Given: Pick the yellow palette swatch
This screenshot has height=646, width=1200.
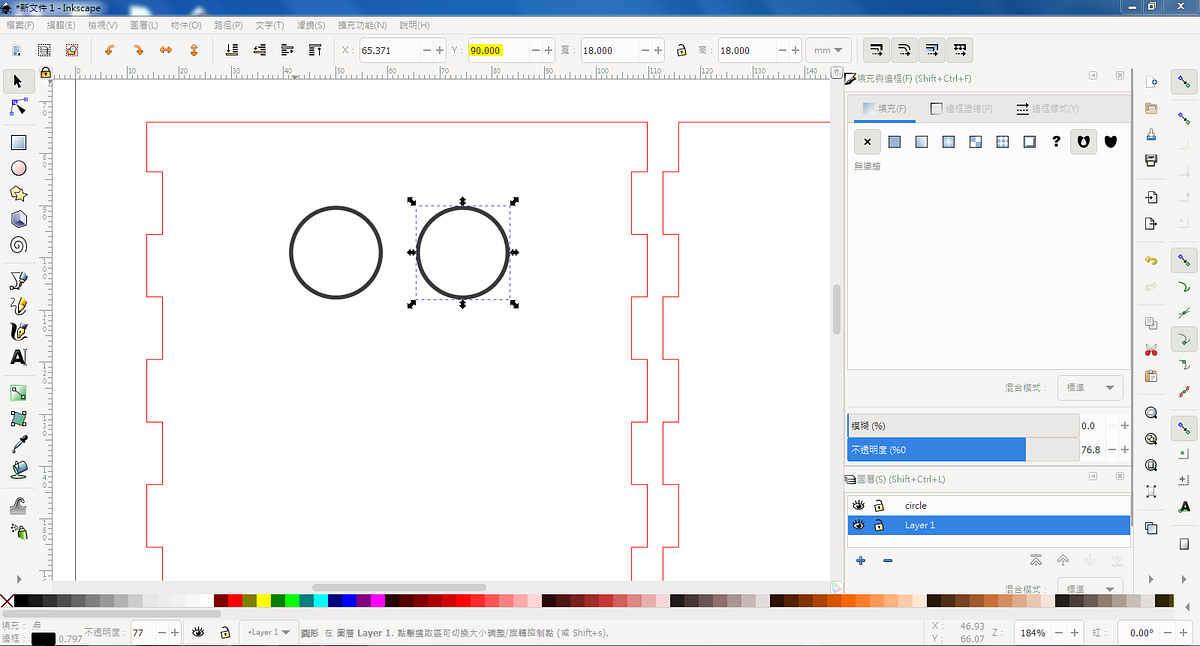Looking at the screenshot, I should coord(264,601).
